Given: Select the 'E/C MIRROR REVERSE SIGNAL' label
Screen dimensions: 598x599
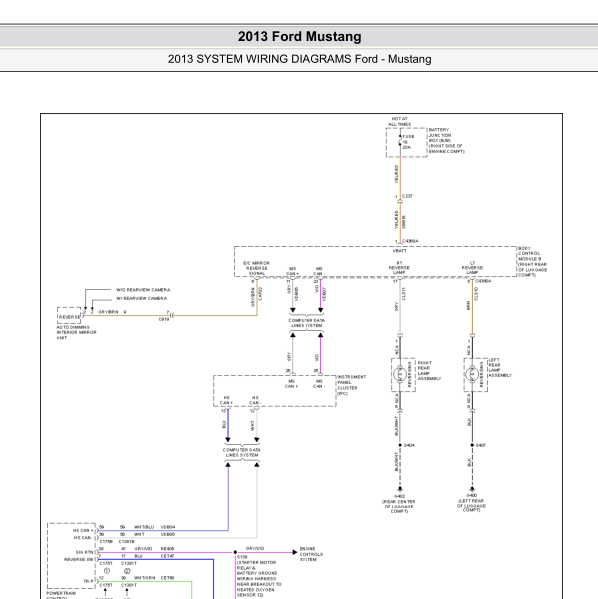Looking at the screenshot, I should (256, 268).
